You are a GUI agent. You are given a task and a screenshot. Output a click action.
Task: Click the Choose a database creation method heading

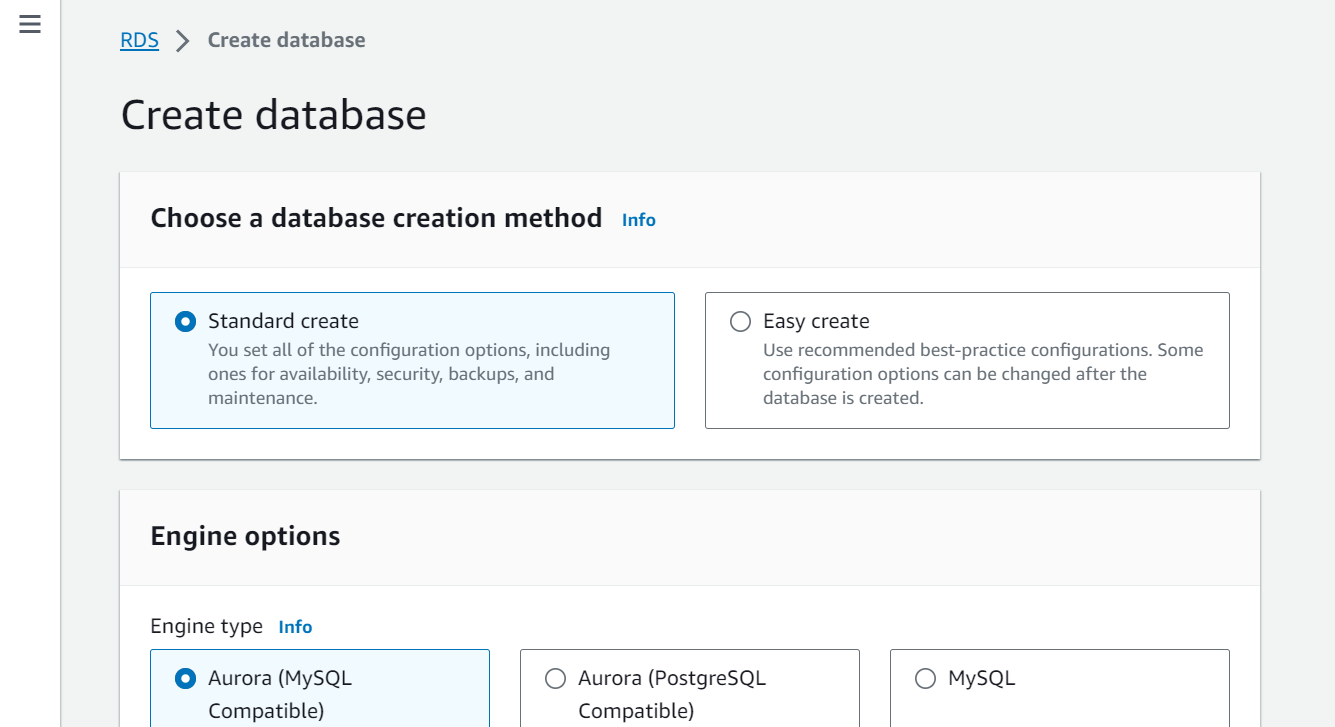tap(376, 218)
